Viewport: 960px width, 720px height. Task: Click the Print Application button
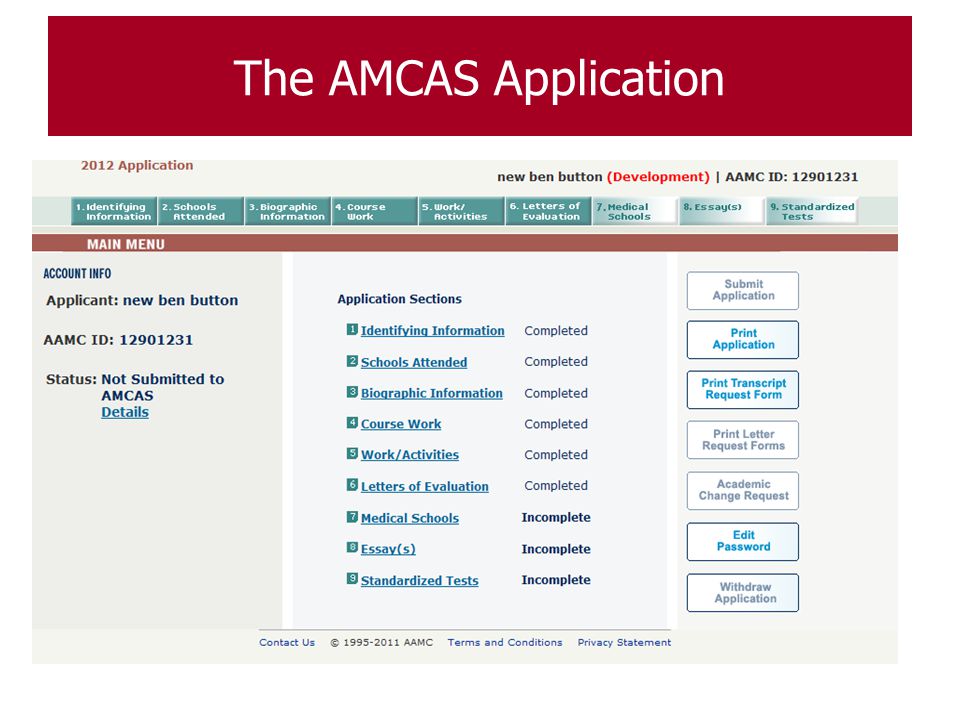tap(743, 339)
